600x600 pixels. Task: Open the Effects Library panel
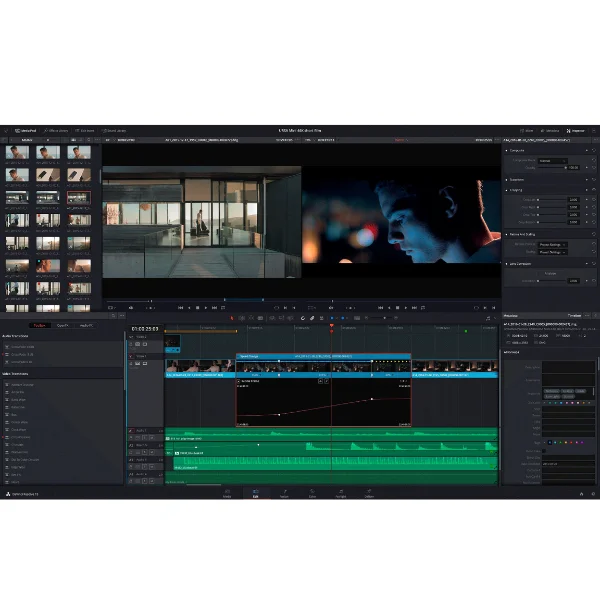click(x=57, y=130)
